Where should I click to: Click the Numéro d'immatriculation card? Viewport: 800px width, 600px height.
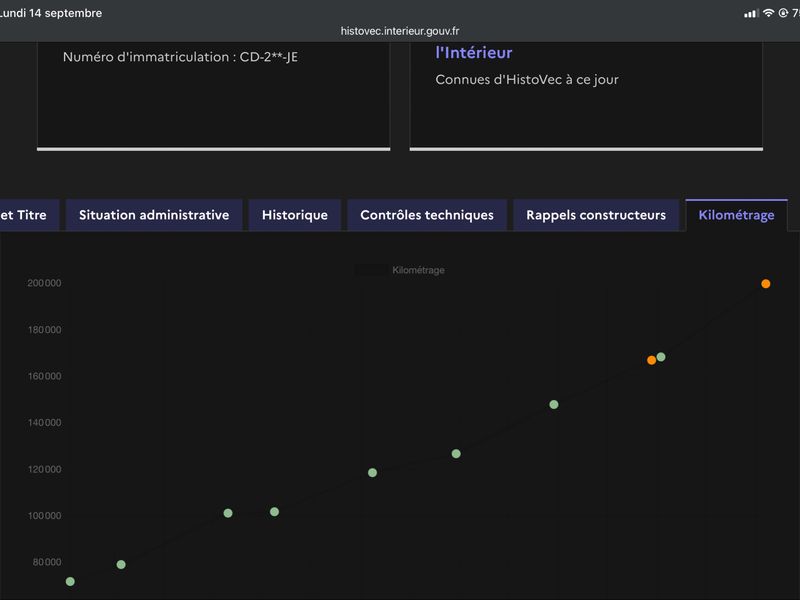tap(214, 96)
